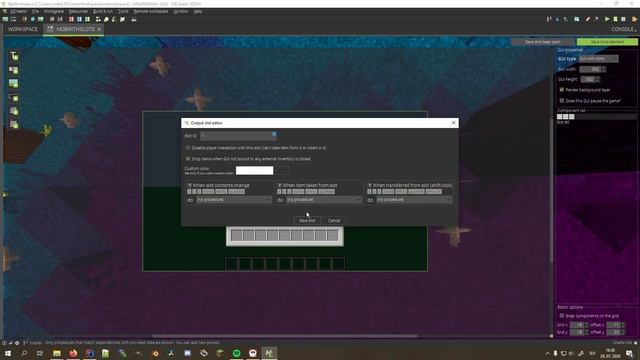Click the orange export icon top right
This screenshot has height=360, width=640.
[635, 19]
